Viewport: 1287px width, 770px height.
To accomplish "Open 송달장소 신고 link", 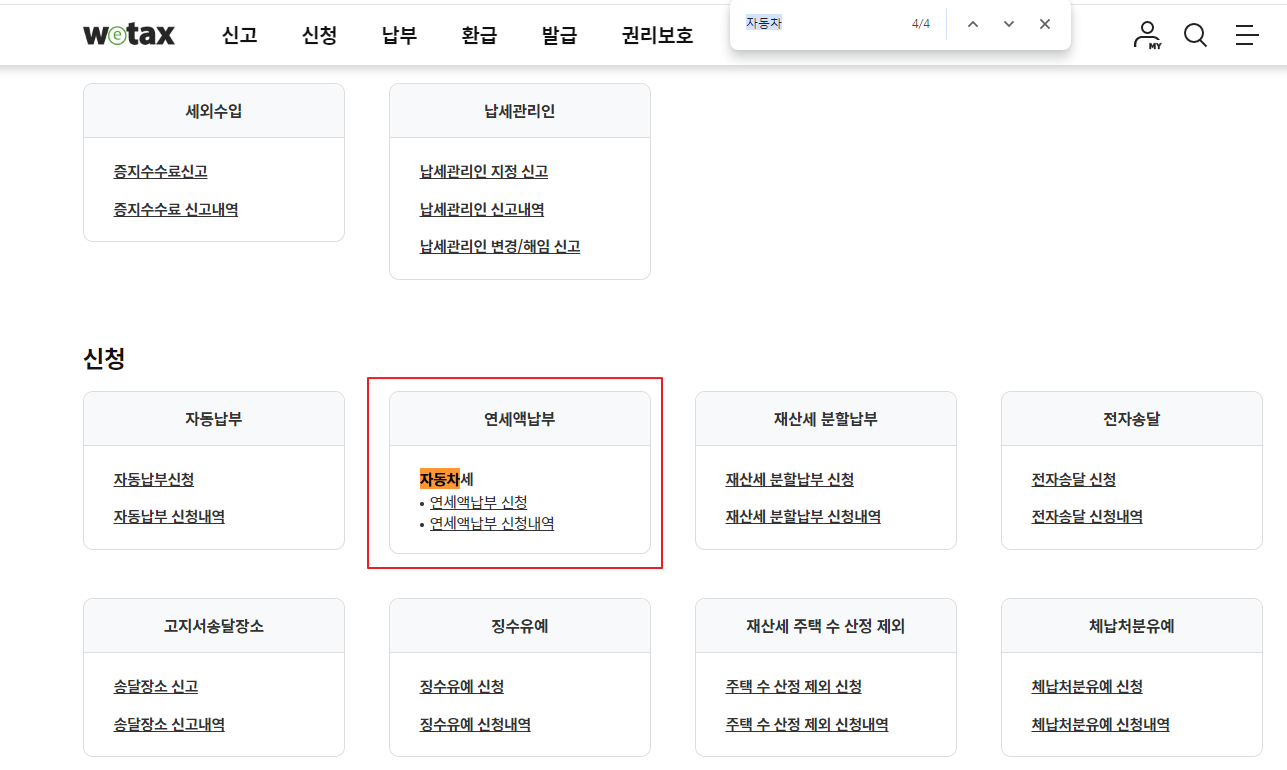I will pos(156,687).
